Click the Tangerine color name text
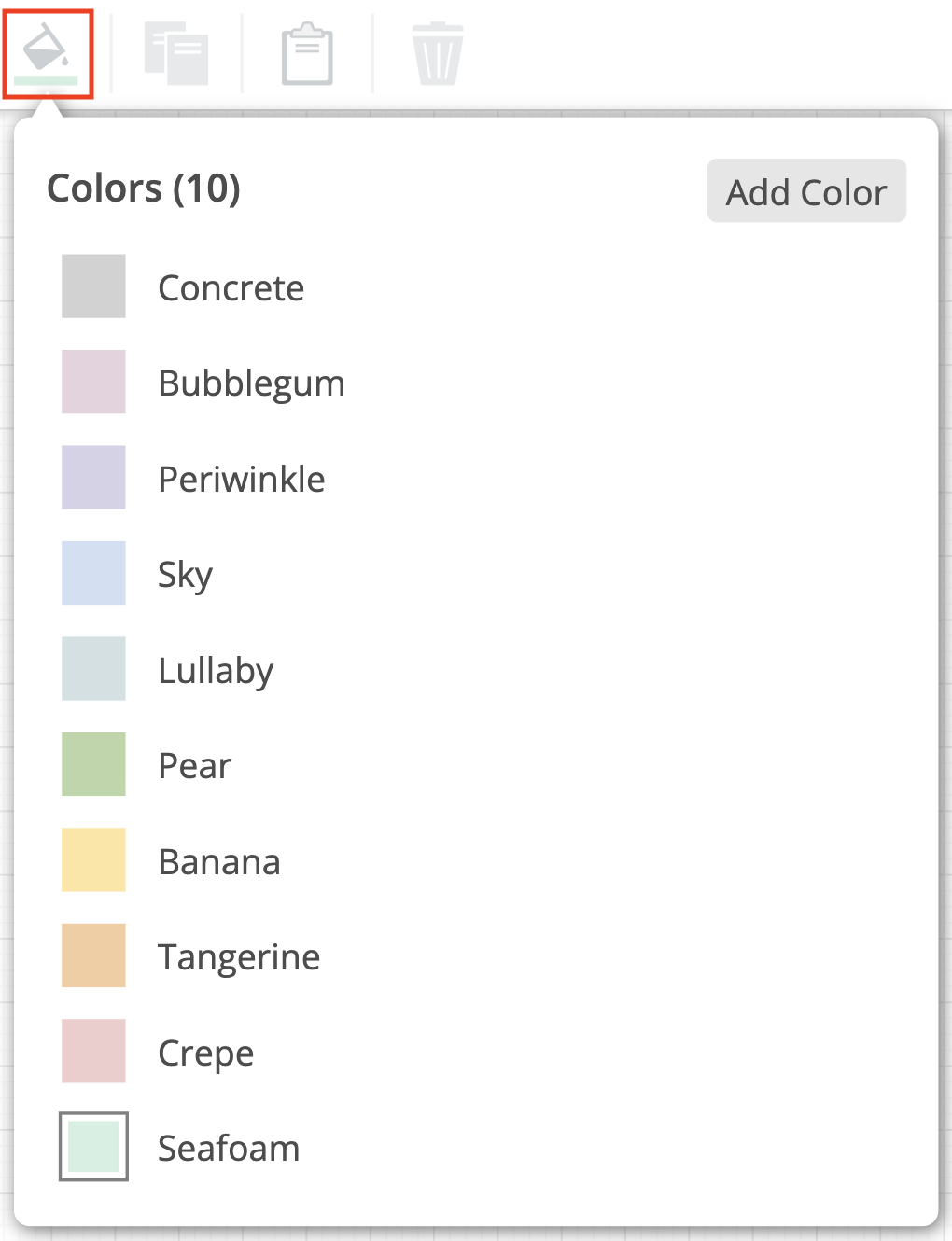Viewport: 952px width, 1241px height. pos(238,955)
